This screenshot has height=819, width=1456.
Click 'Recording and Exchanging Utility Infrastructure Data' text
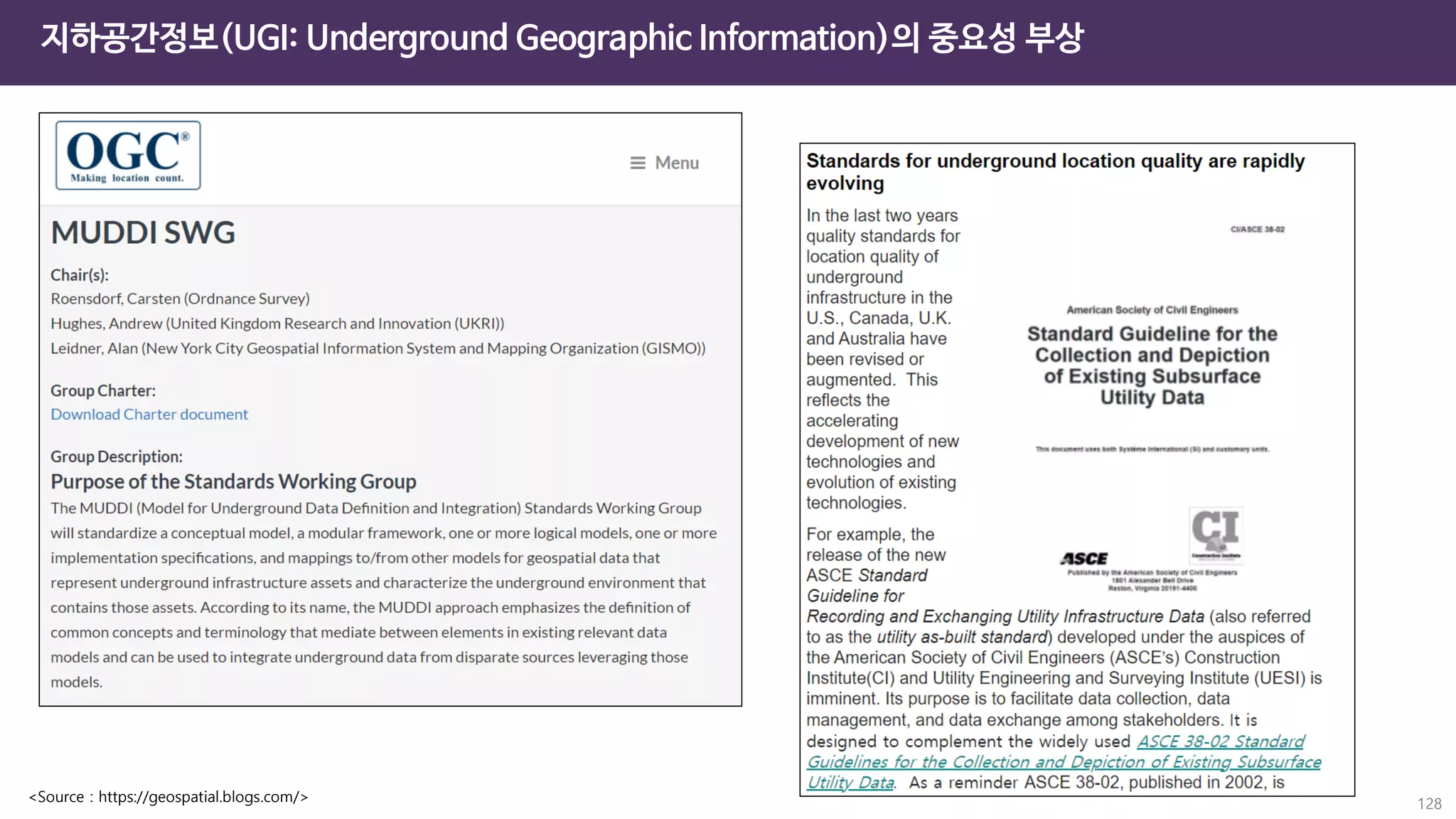click(1005, 616)
